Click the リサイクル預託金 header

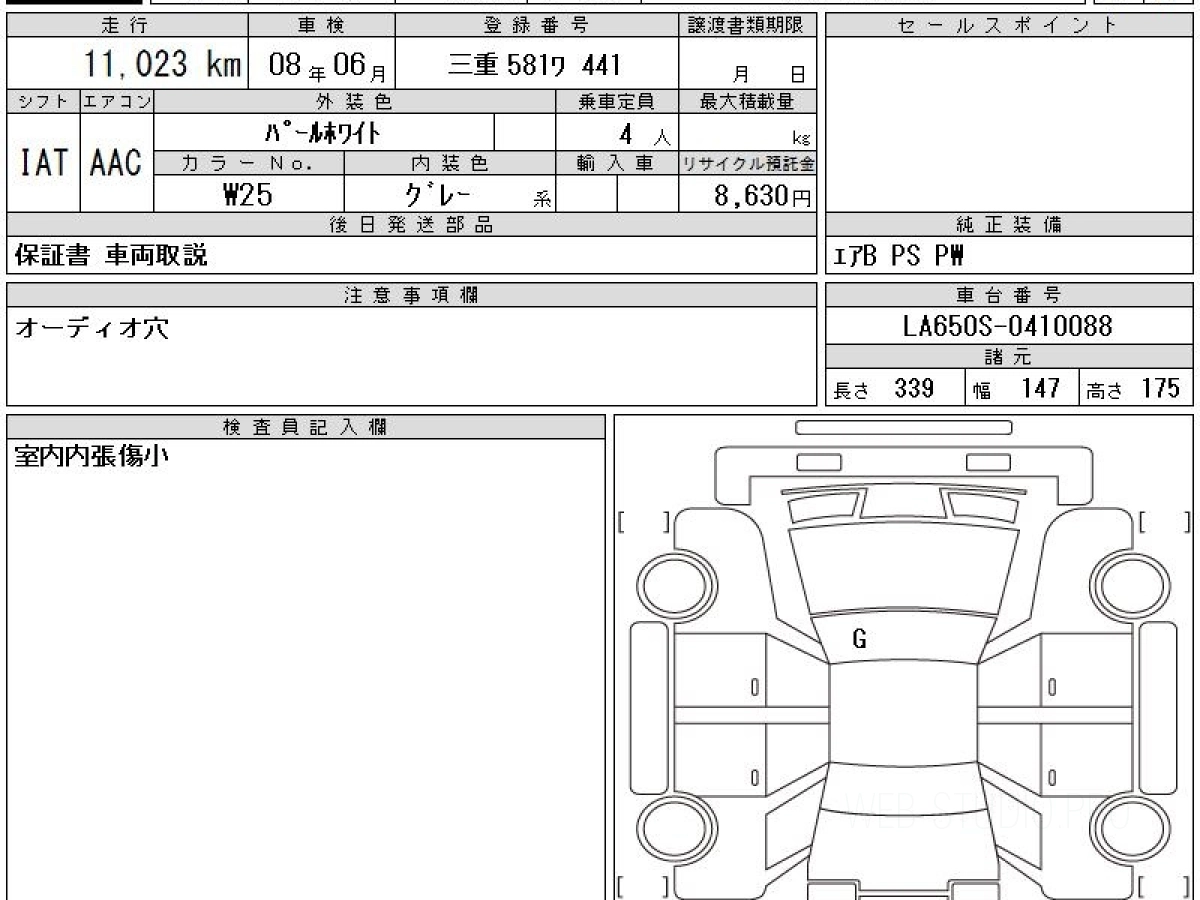click(x=748, y=163)
